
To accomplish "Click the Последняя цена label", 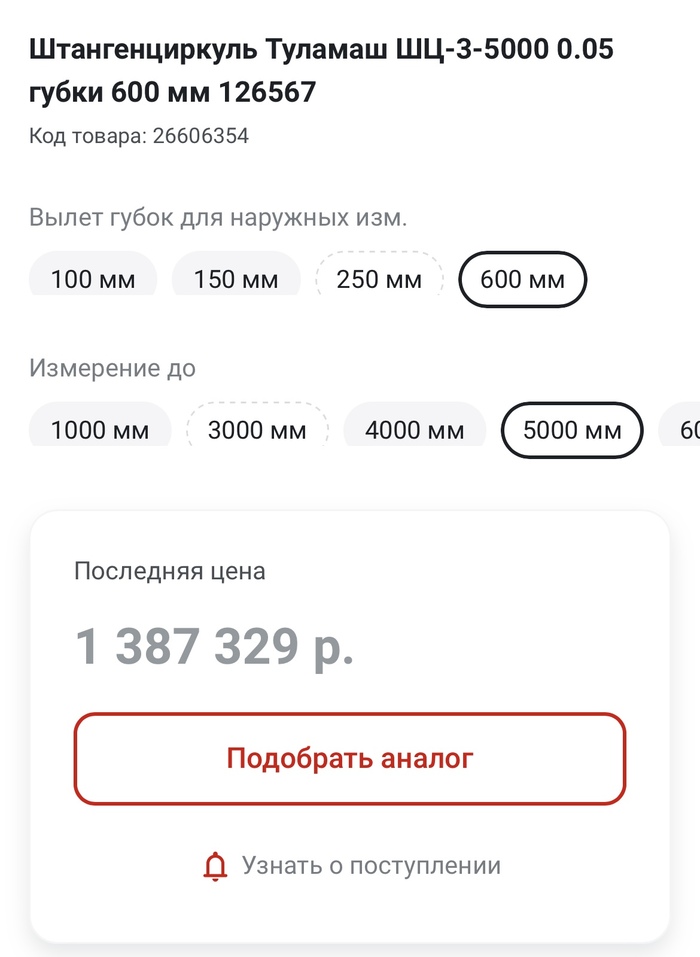I will point(170,571).
